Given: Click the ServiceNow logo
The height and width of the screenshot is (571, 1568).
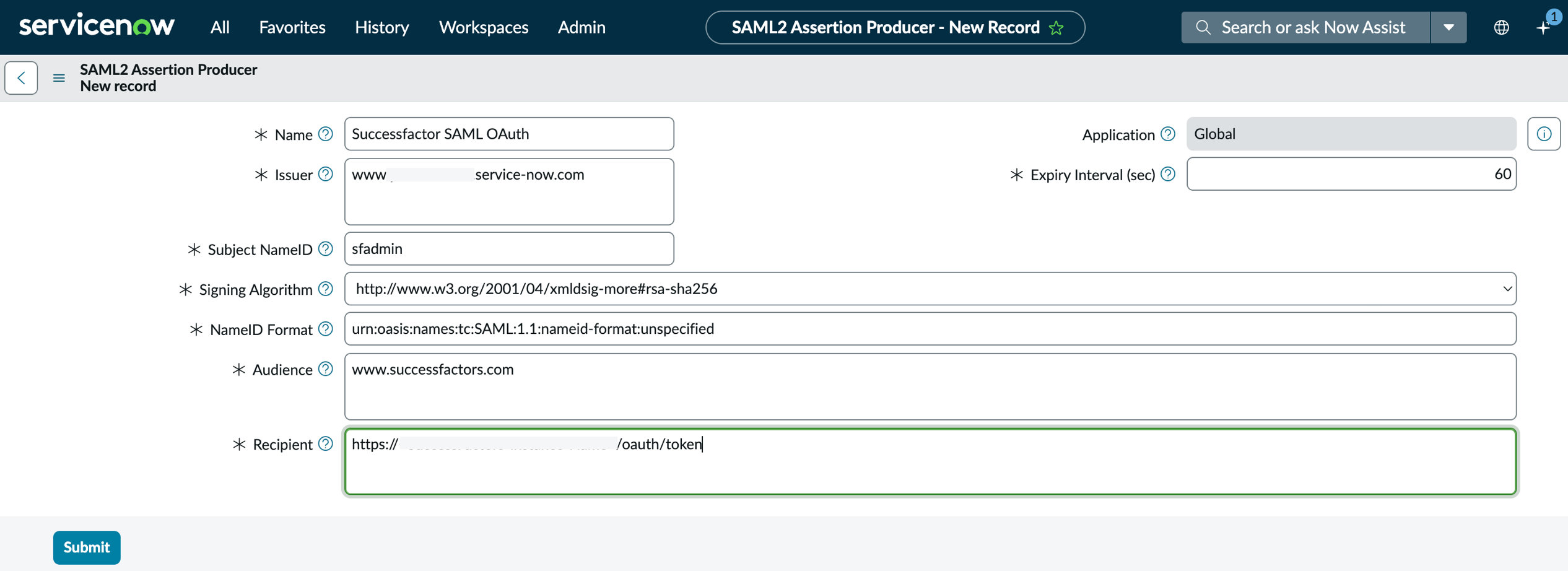Looking at the screenshot, I should 97,27.
